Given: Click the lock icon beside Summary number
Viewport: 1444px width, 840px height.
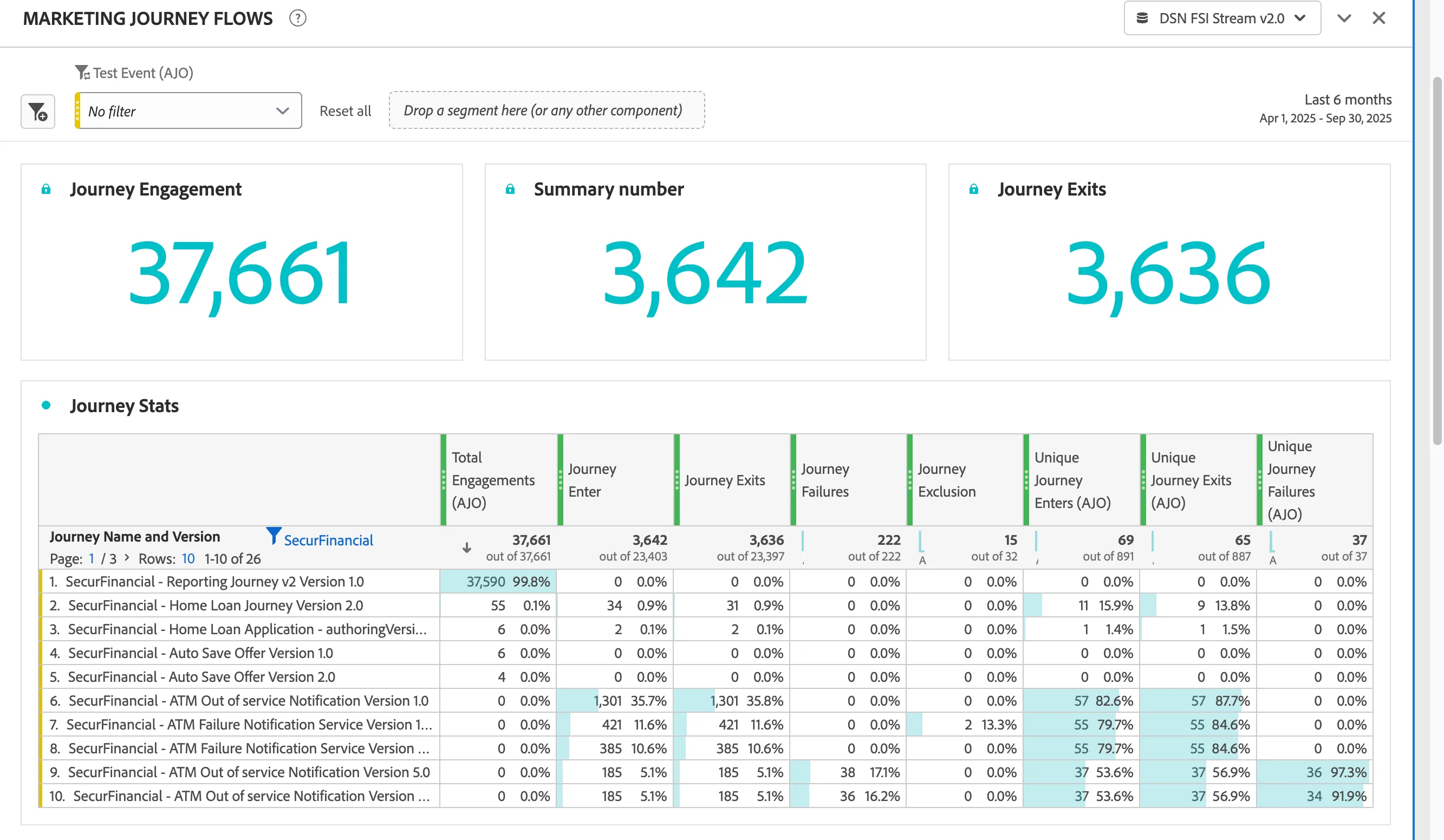Looking at the screenshot, I should tap(510, 189).
